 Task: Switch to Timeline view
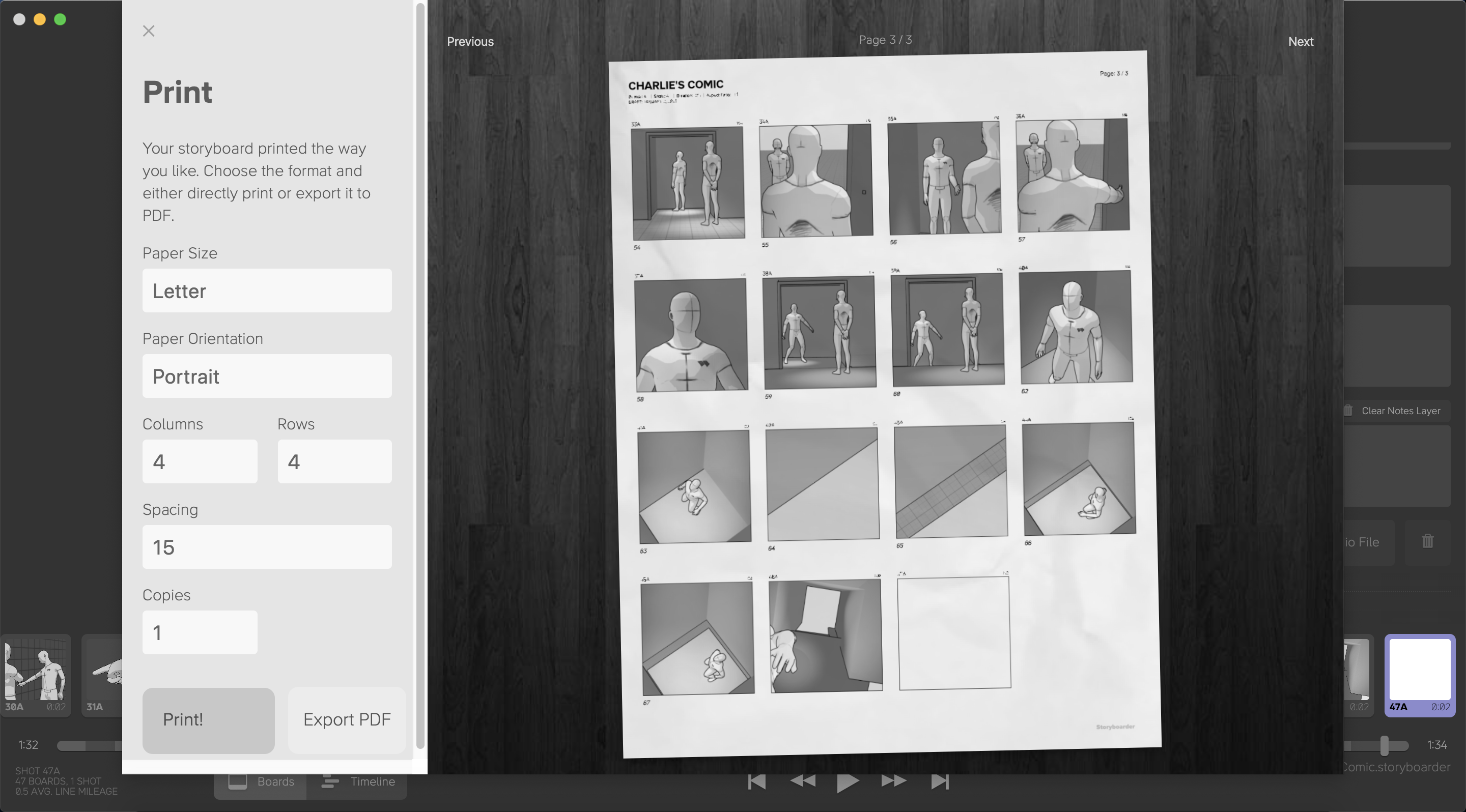pos(357,782)
